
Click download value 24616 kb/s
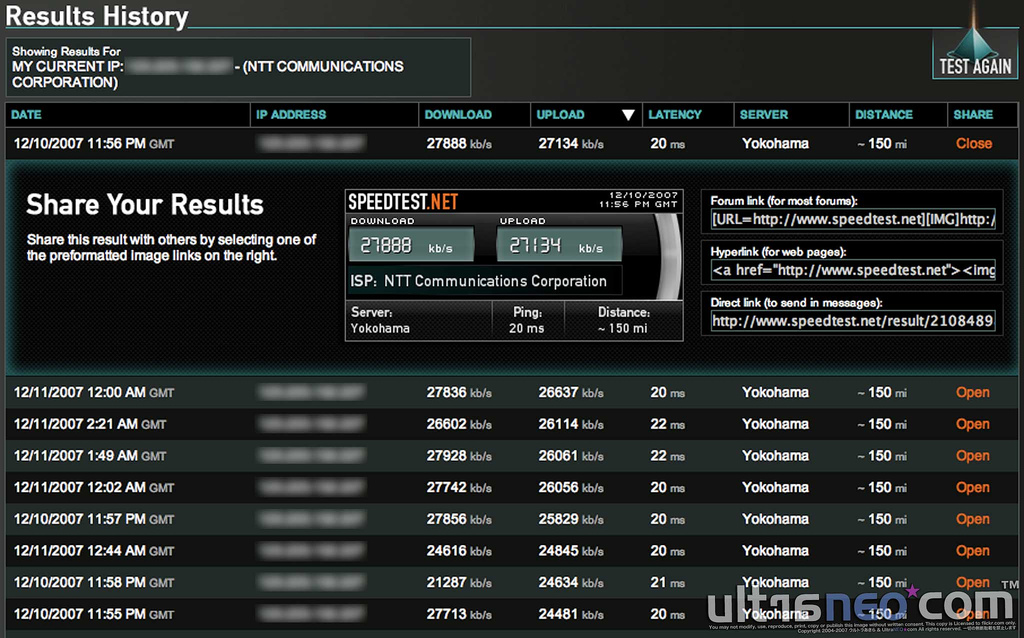459,551
